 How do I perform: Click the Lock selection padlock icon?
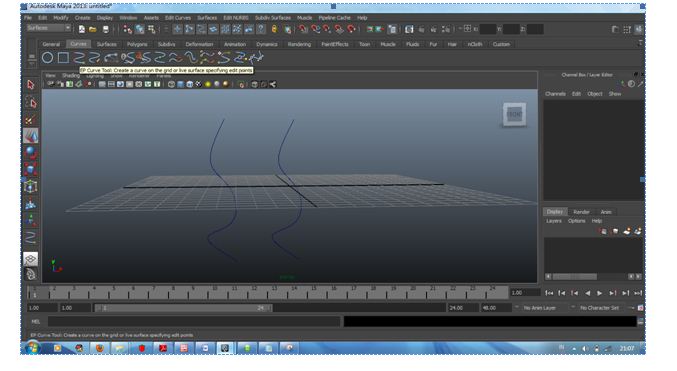pyautogui.click(x=274, y=29)
